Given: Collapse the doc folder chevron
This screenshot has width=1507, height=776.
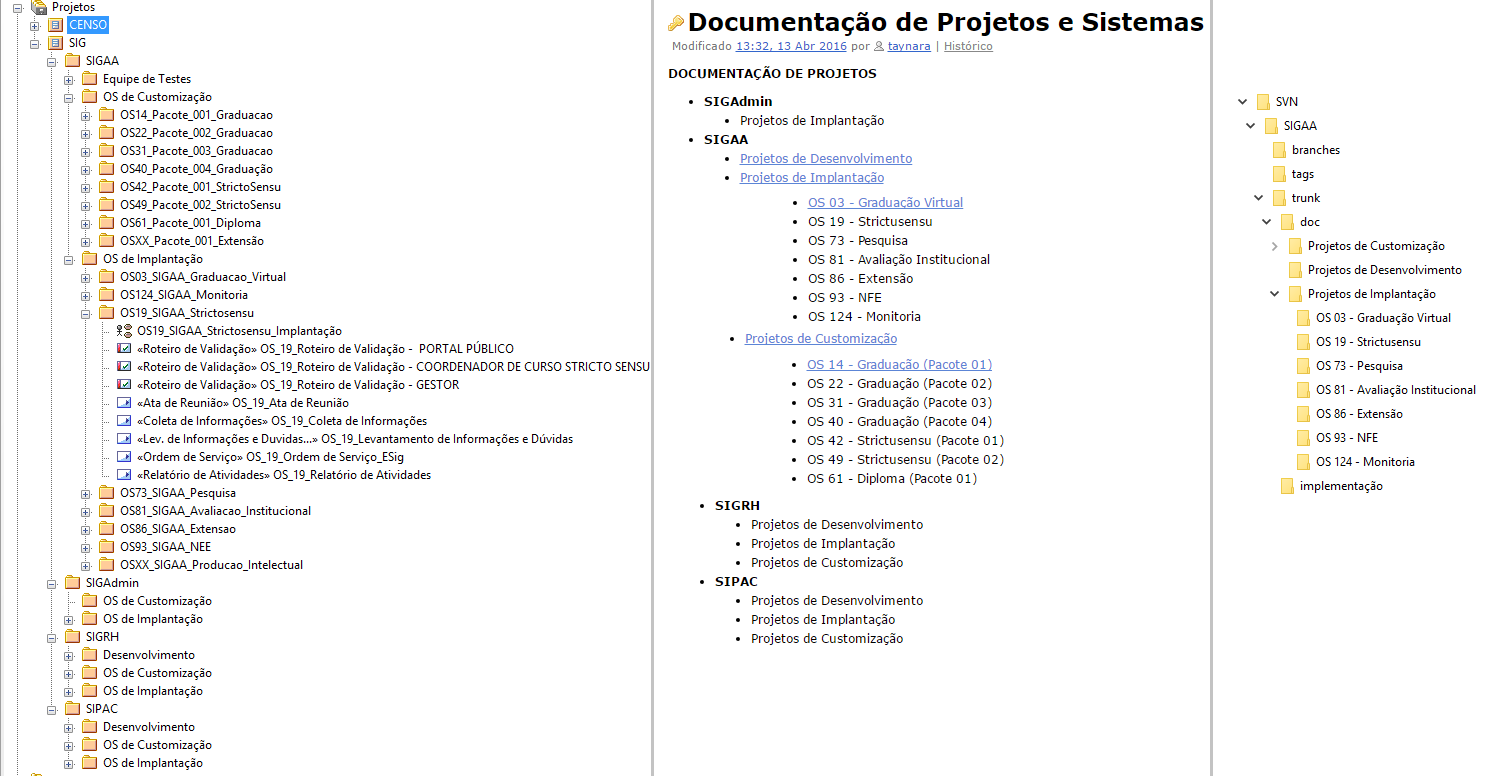Looking at the screenshot, I should click(x=1266, y=222).
